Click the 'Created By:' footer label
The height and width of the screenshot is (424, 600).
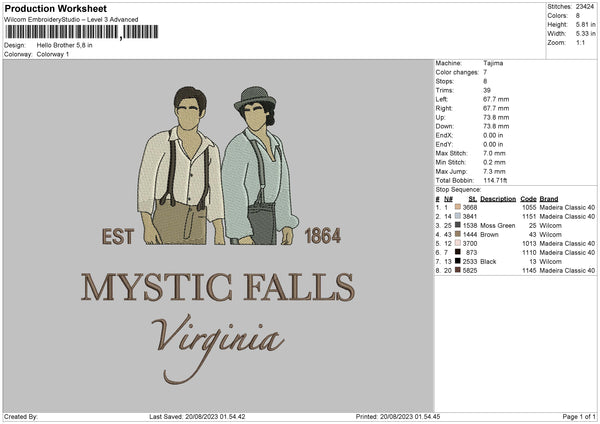coord(21,416)
